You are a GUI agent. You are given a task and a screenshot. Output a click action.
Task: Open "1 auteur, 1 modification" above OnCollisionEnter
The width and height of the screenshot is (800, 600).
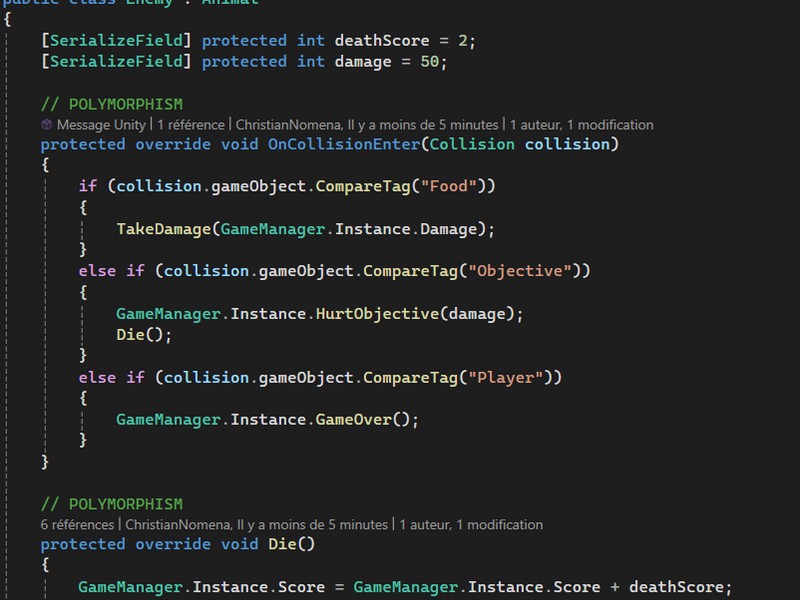click(x=581, y=125)
